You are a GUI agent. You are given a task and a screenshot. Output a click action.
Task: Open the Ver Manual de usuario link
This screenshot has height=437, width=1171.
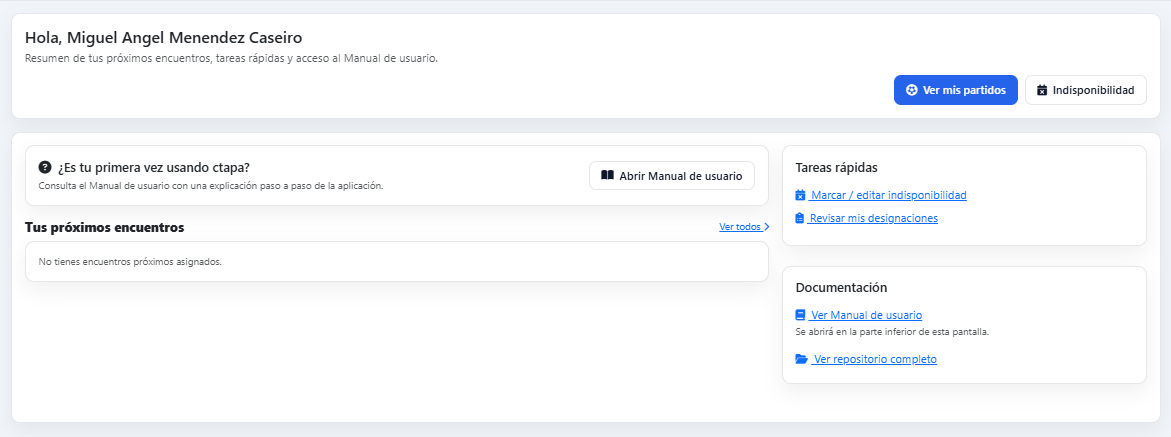pyautogui.click(x=866, y=315)
